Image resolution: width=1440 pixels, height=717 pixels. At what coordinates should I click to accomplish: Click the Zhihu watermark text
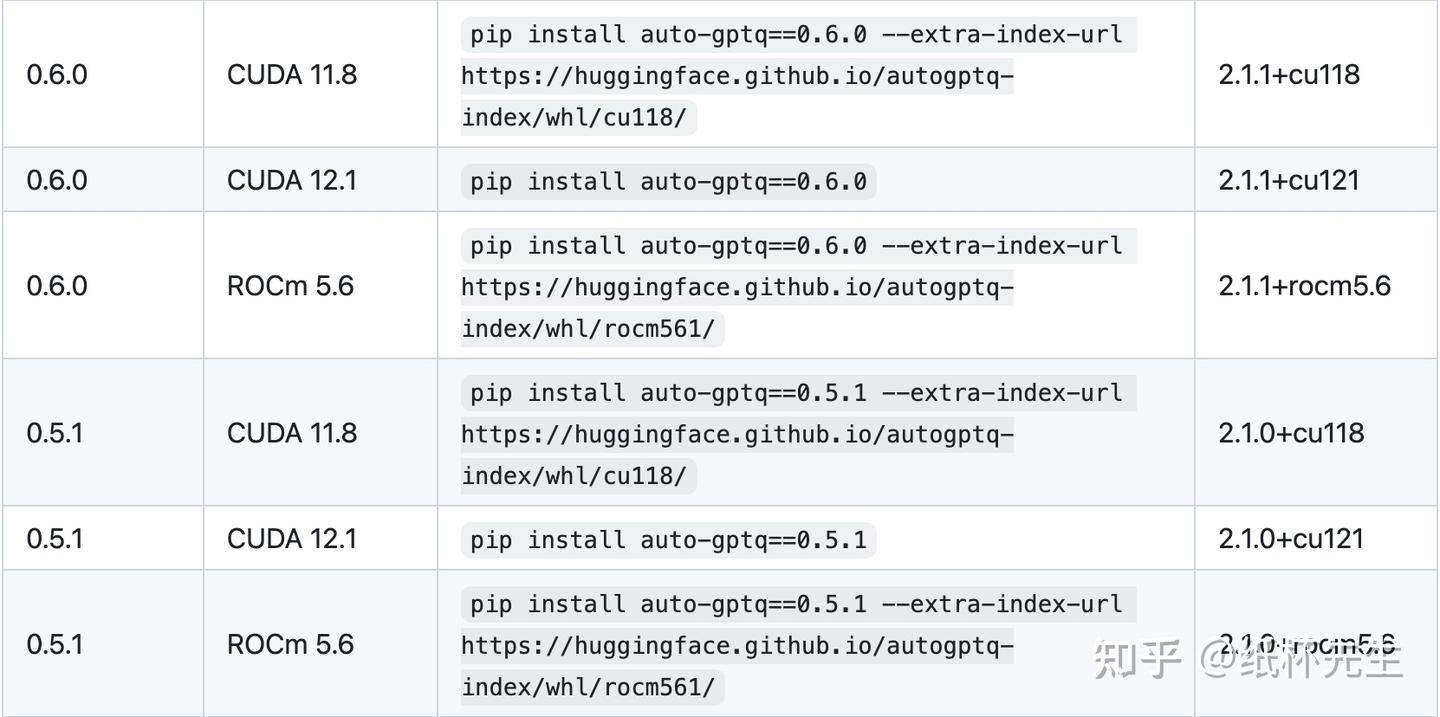tap(1249, 659)
